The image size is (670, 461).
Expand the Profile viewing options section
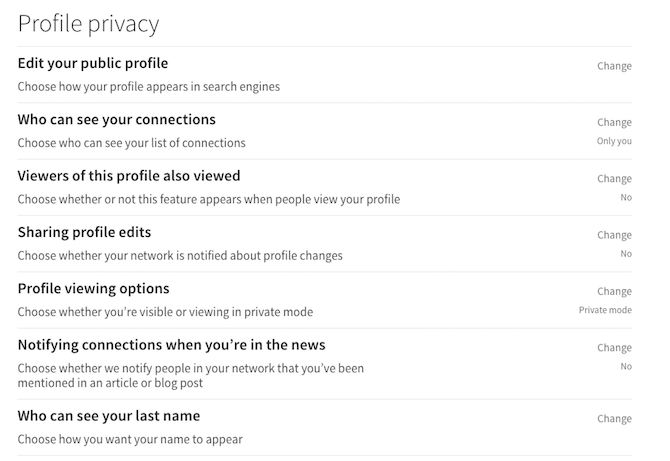93,289
